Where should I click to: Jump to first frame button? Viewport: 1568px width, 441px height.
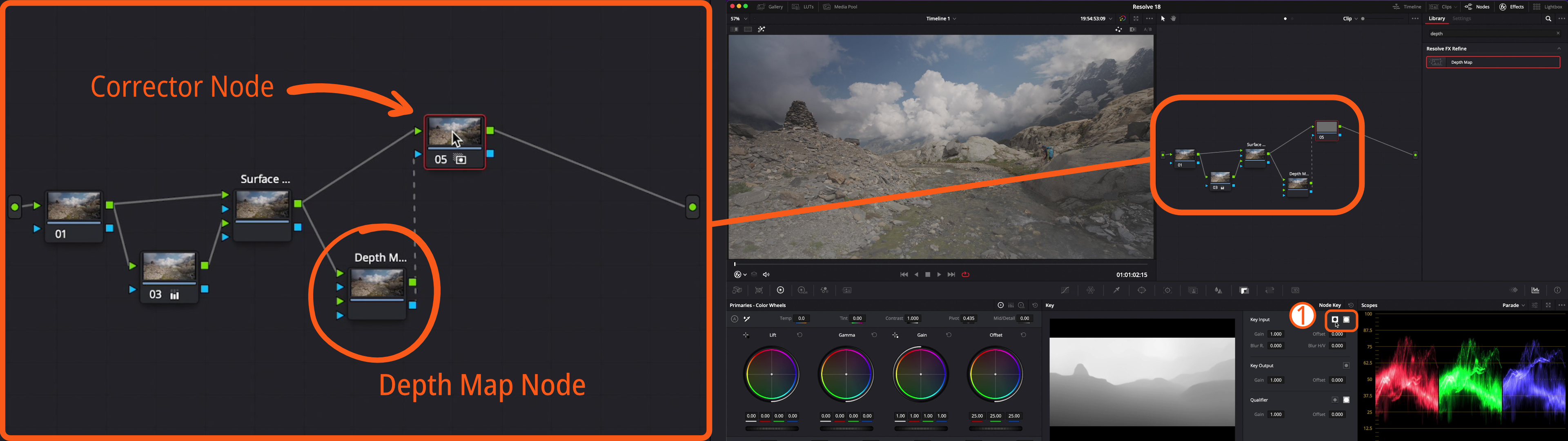[904, 275]
